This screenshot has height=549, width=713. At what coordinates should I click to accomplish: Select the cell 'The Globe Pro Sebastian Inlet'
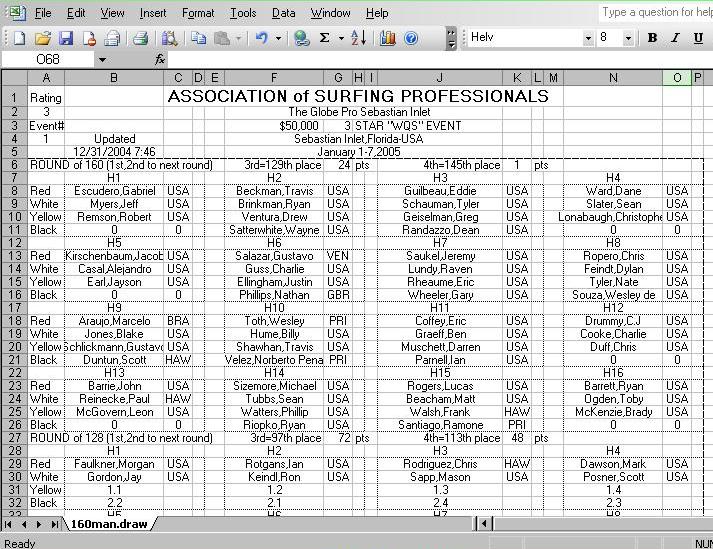point(359,112)
